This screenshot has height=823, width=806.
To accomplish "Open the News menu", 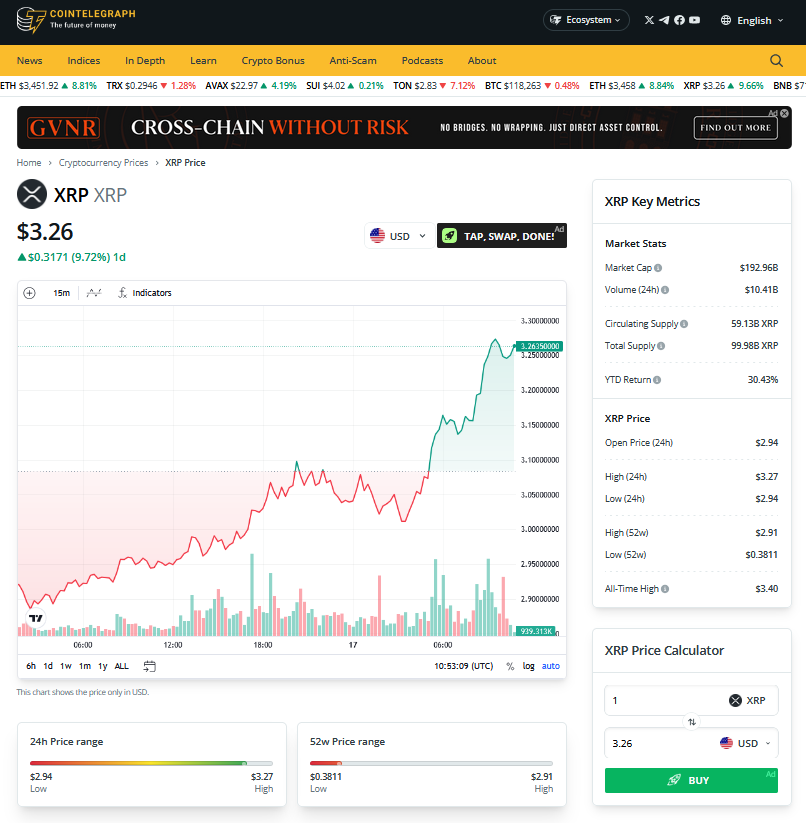I will (x=29, y=60).
